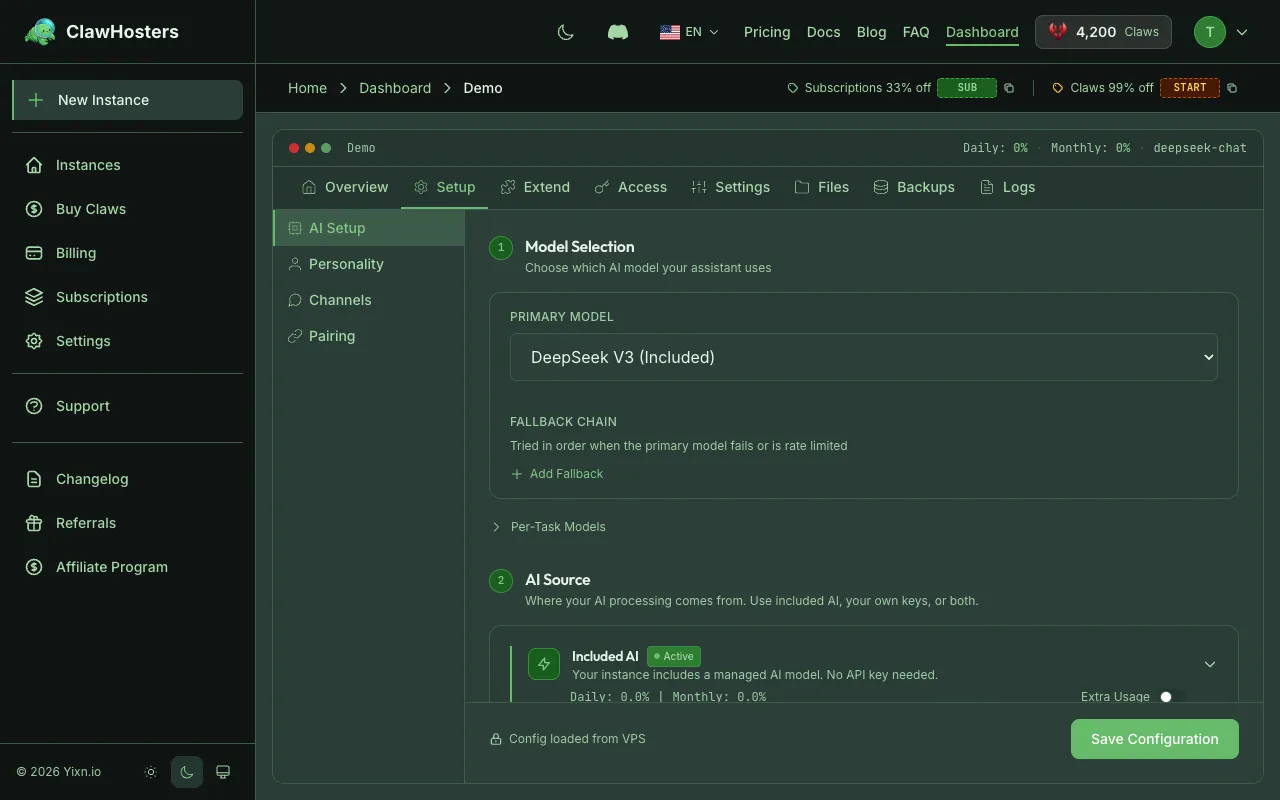Click the 4,200 Claws balance badge
The image size is (1280, 800).
pyautogui.click(x=1103, y=32)
